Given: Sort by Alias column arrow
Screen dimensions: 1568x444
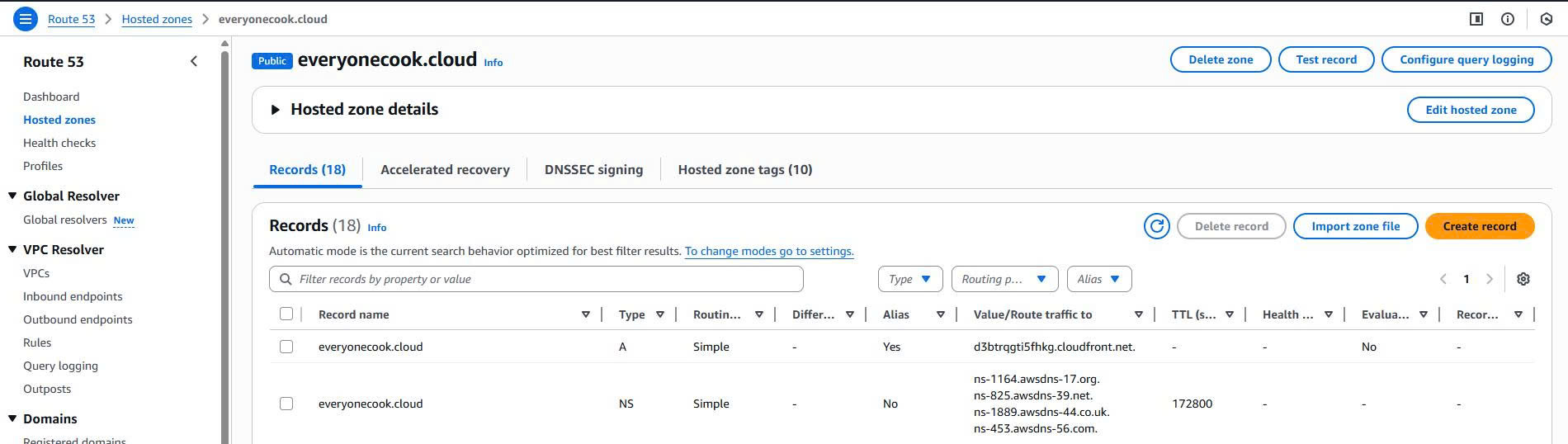Looking at the screenshot, I should point(941,314).
